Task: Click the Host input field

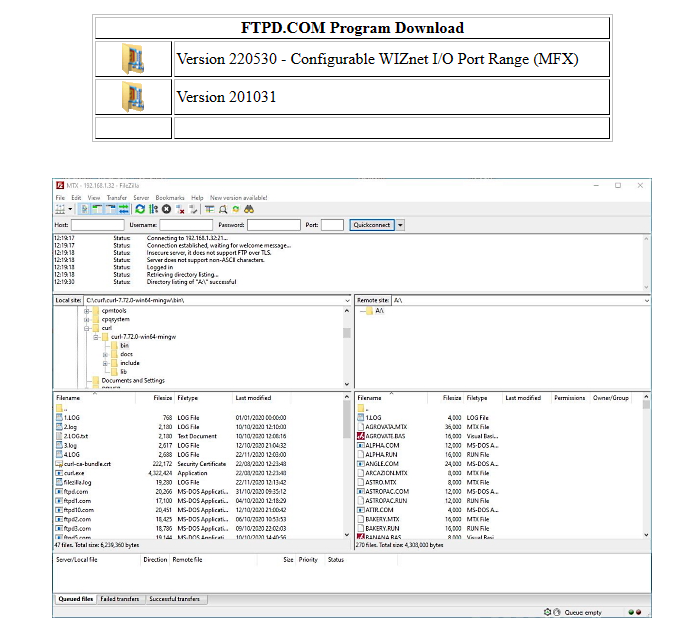Action: tap(97, 225)
